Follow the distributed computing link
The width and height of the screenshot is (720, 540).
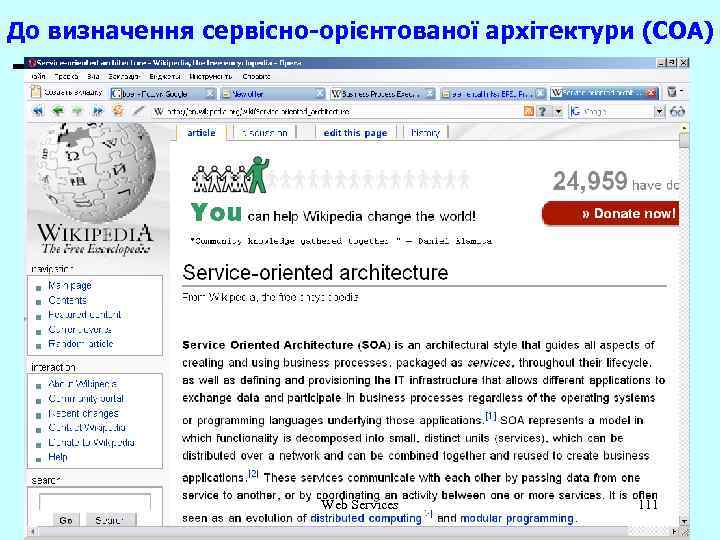click(x=366, y=518)
